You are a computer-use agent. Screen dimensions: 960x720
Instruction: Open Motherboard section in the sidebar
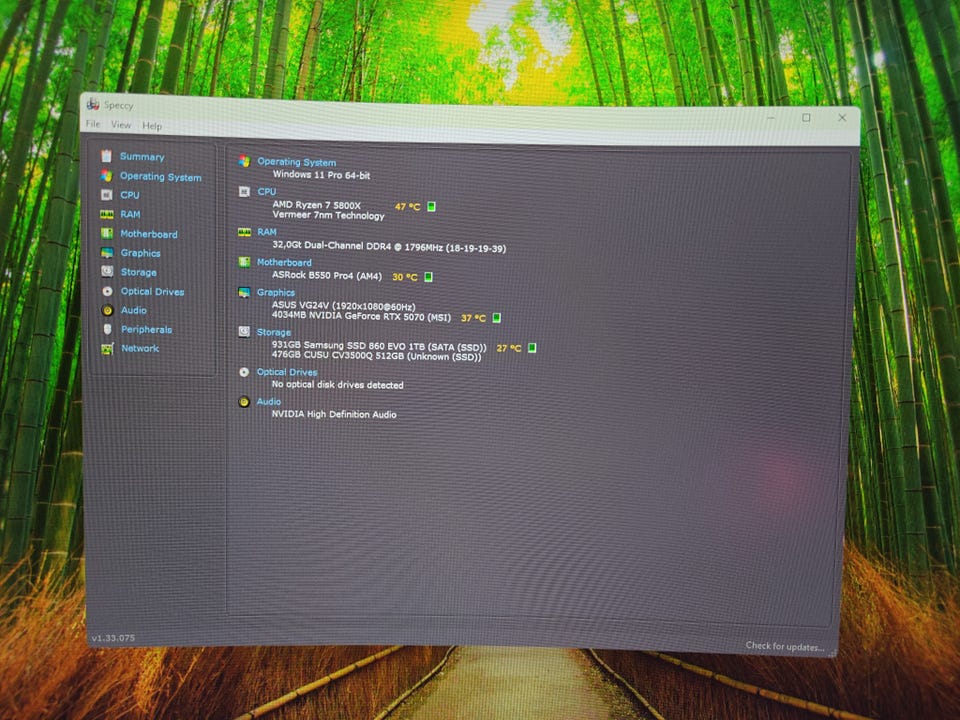149,234
